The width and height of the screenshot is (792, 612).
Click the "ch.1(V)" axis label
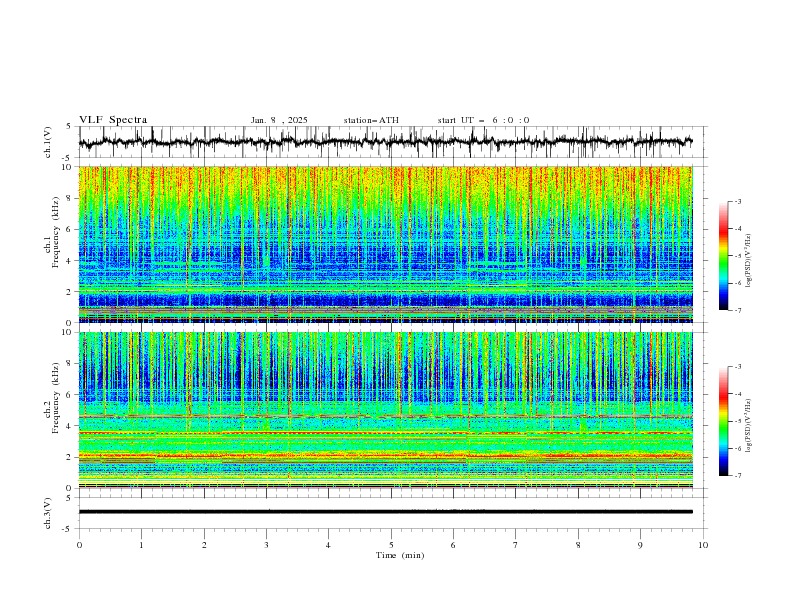48,142
